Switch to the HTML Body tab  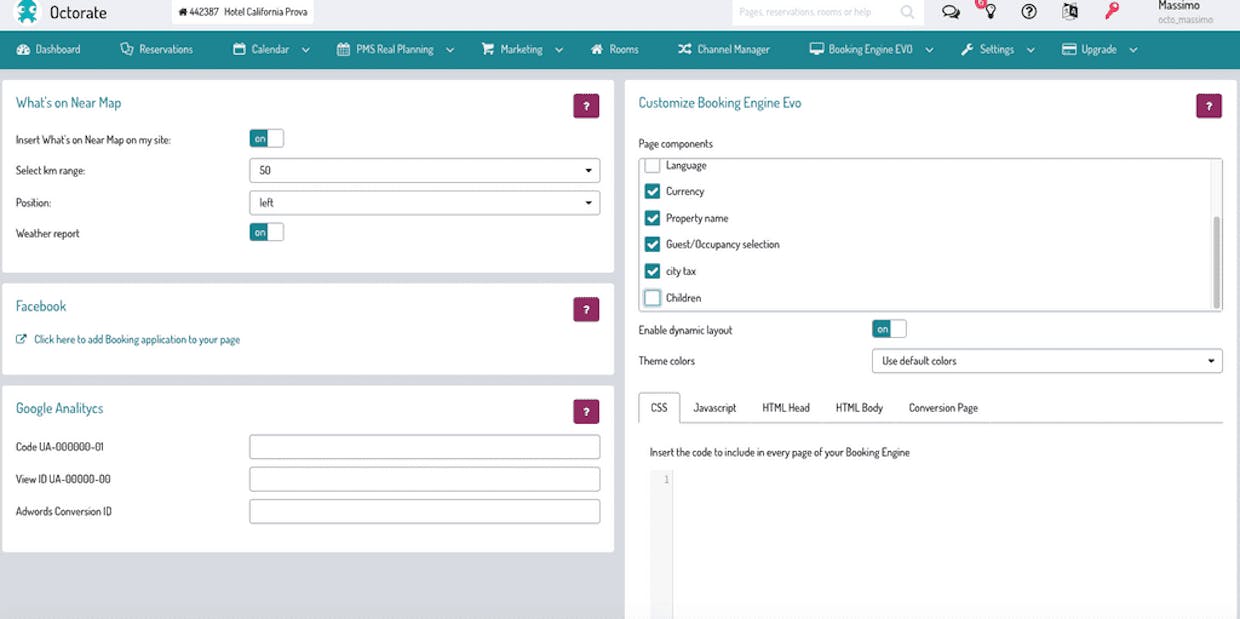[859, 408]
